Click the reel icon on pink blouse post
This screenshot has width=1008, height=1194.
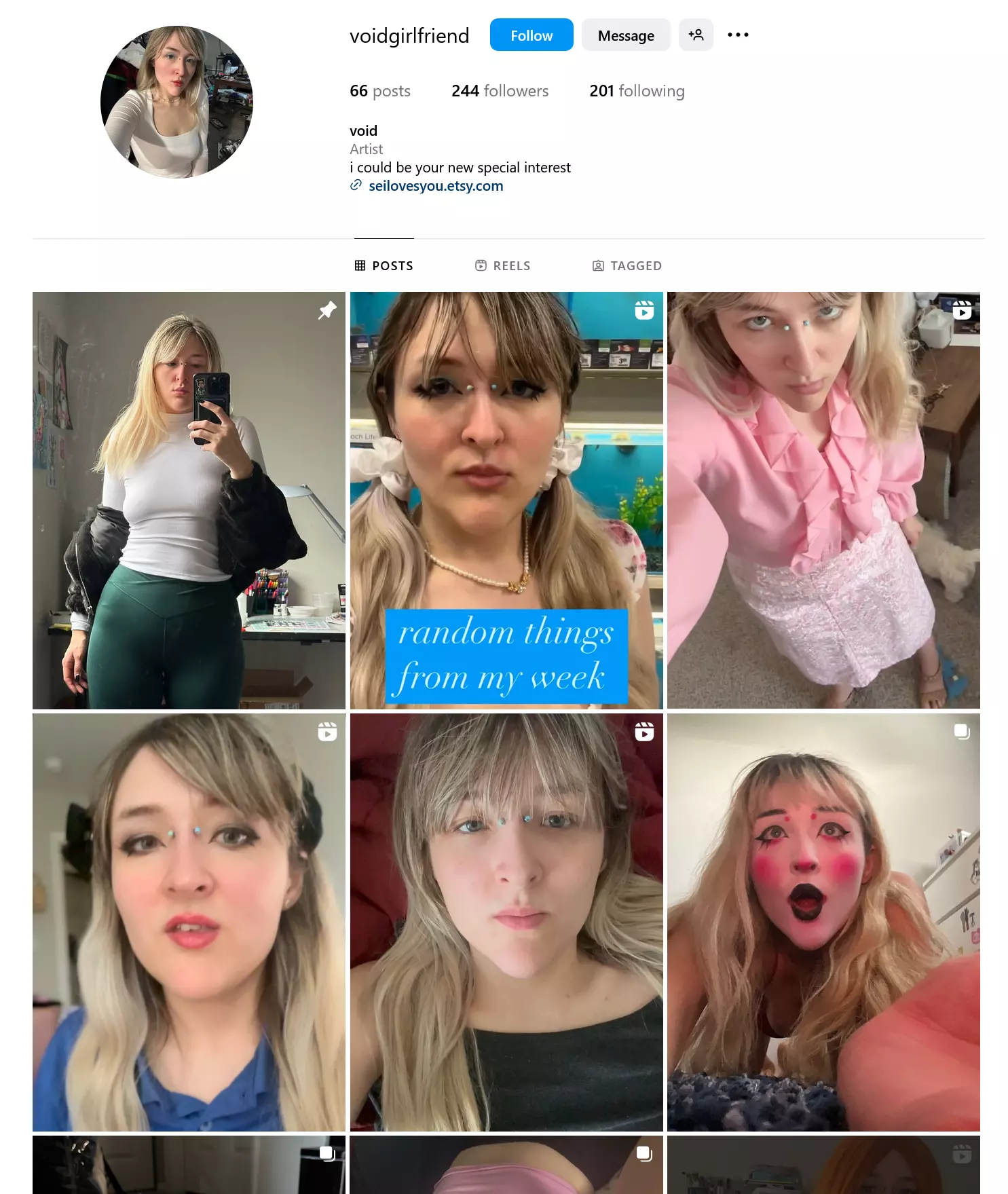coord(962,310)
